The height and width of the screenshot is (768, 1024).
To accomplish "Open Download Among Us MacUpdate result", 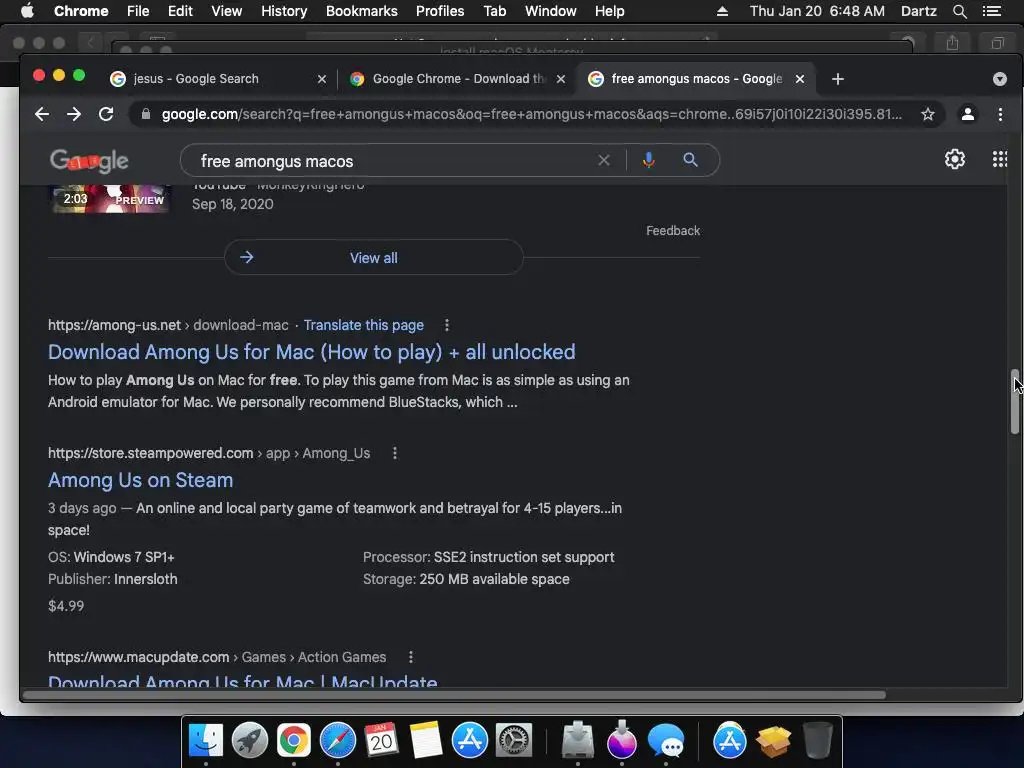I will 242,680.
